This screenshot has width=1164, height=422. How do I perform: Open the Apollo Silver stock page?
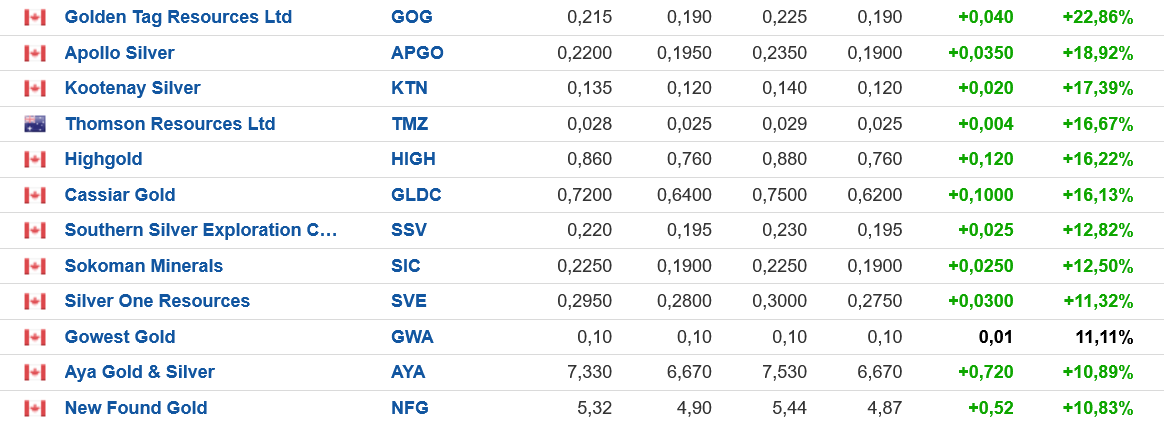[x=119, y=53]
